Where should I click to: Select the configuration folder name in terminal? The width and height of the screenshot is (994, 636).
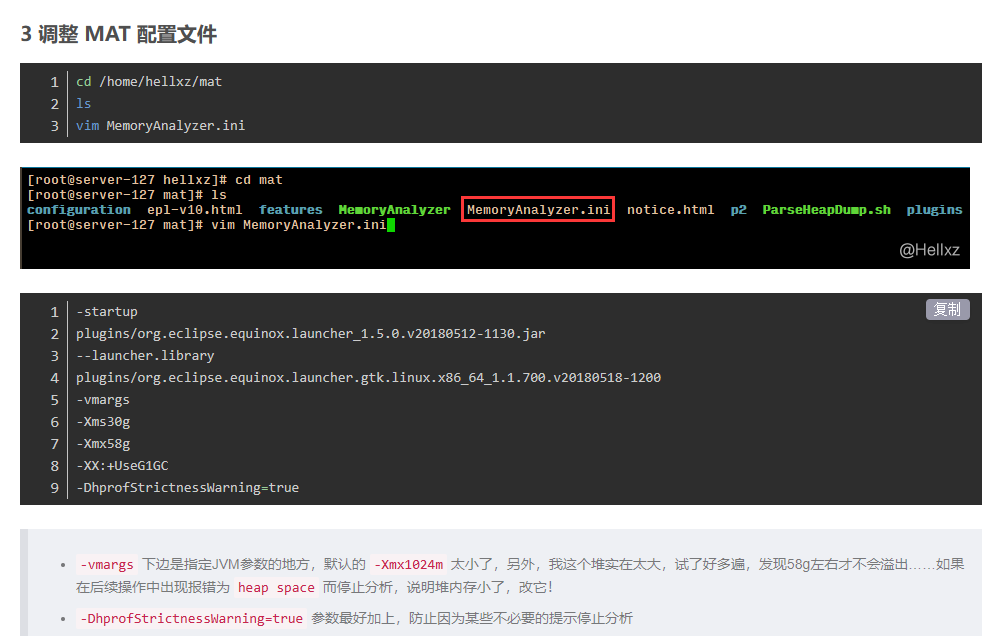[x=78, y=209]
